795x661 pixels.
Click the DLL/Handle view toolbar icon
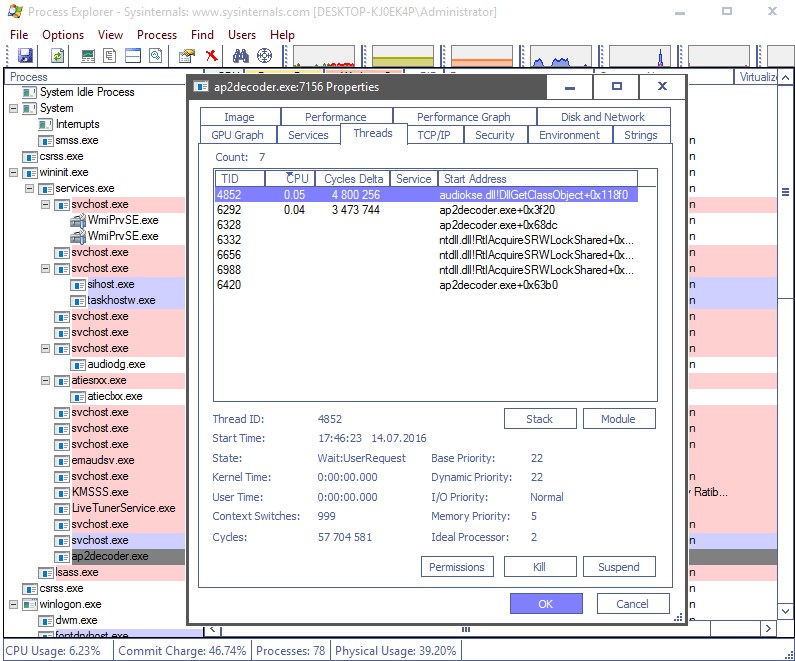156,55
